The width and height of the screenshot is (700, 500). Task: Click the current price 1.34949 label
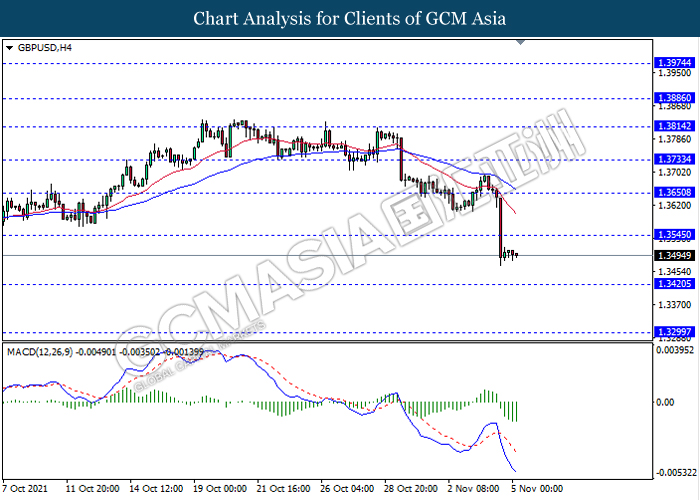(675, 255)
